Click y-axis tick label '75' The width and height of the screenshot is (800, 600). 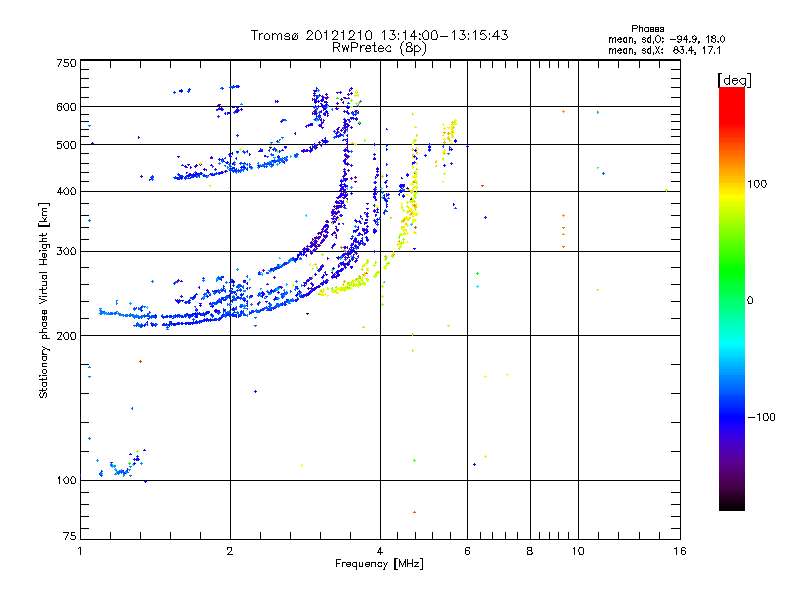coord(70,536)
